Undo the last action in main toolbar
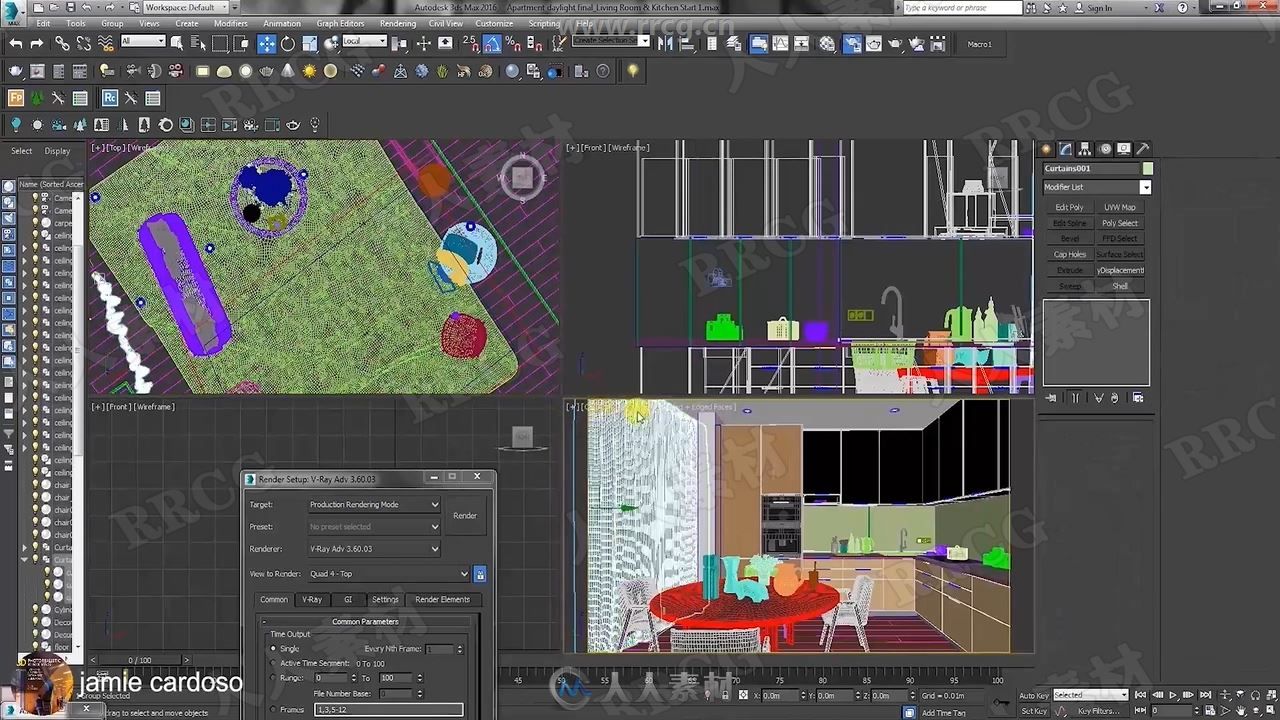This screenshot has height=720, width=1280. point(15,43)
